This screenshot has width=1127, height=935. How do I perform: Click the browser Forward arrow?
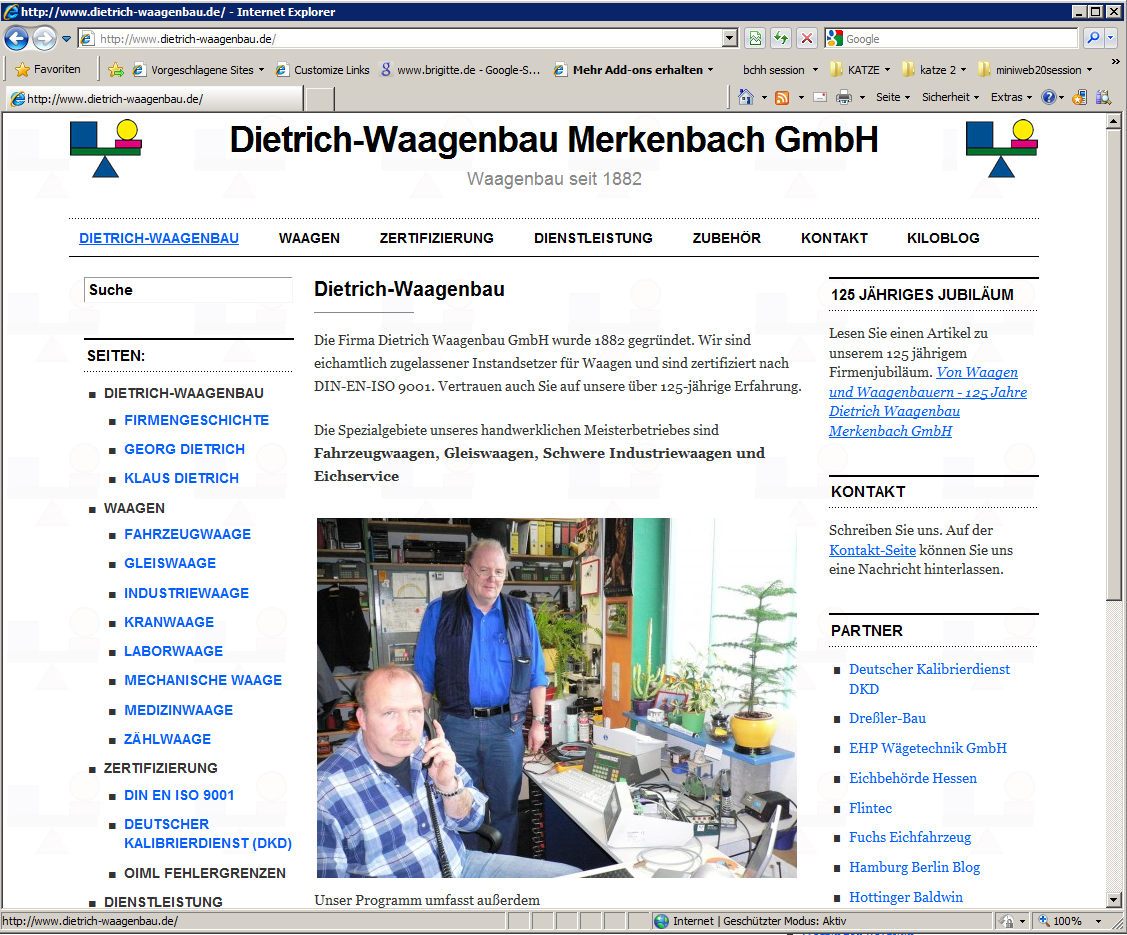point(45,38)
